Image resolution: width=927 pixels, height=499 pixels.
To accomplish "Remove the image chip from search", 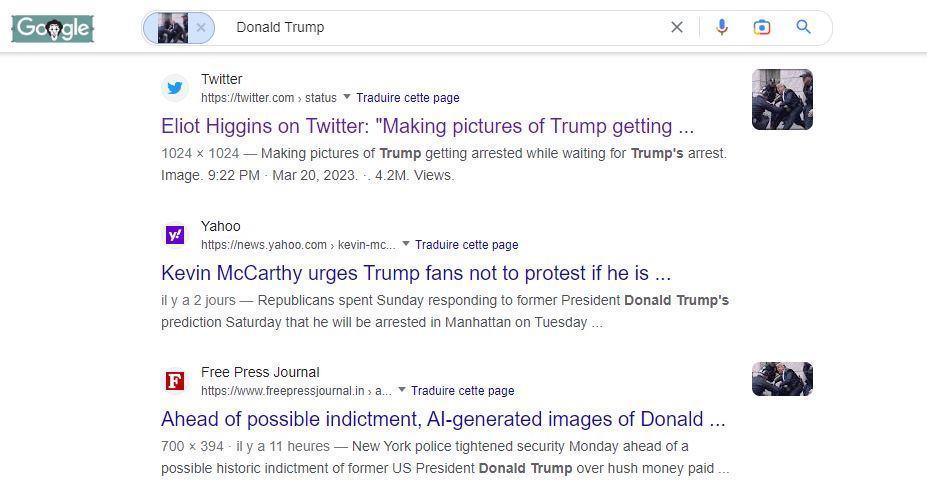I will click(200, 28).
